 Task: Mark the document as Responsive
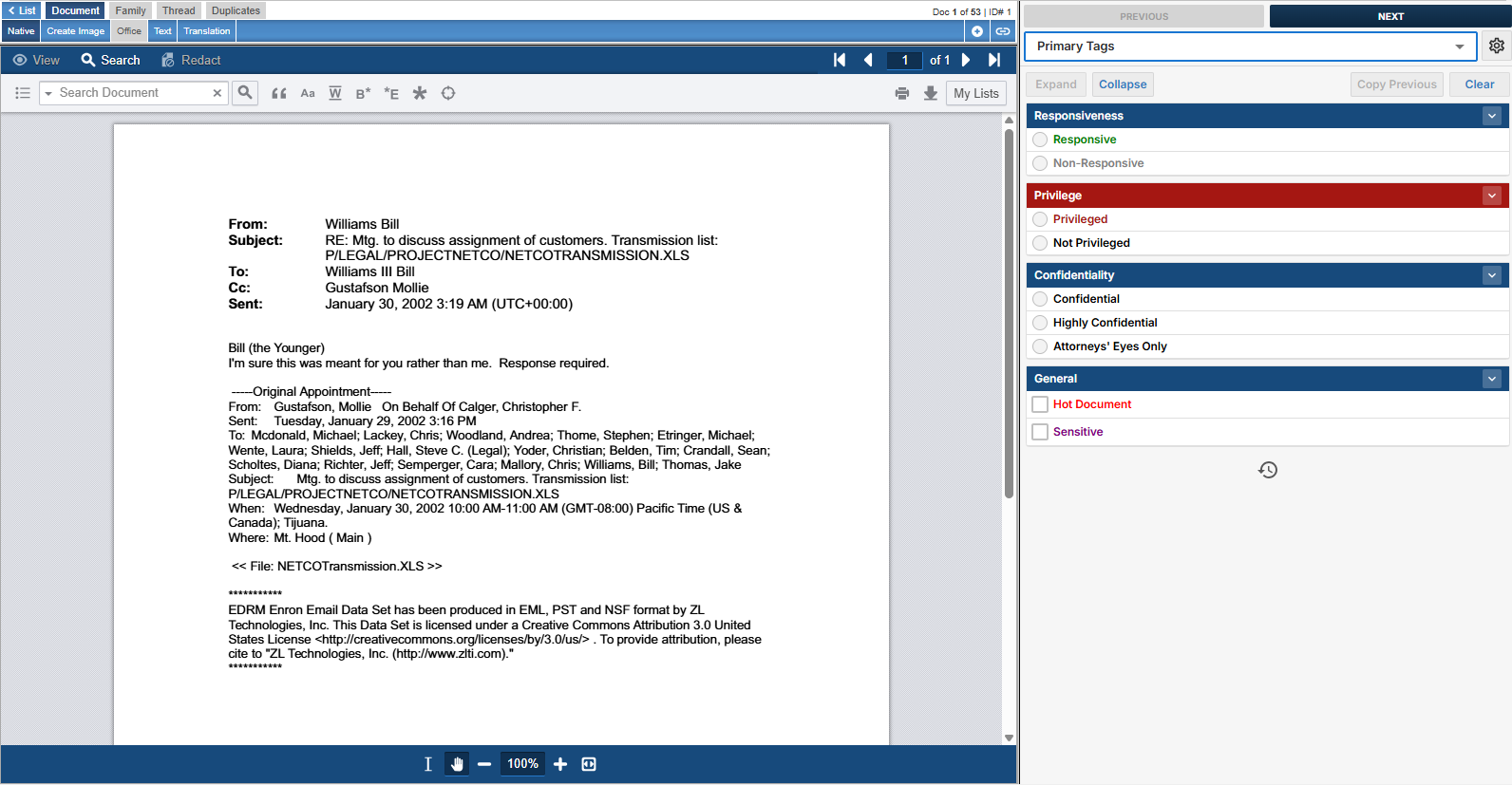pyautogui.click(x=1040, y=140)
